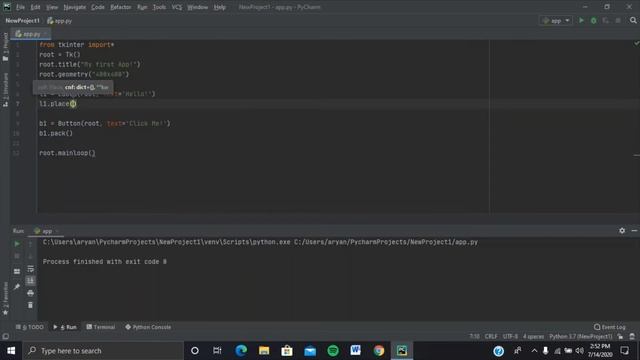Viewport: 640px width, 360px height.
Task: Click 'Type here to search' taskbar box
Action: click(x=103, y=351)
